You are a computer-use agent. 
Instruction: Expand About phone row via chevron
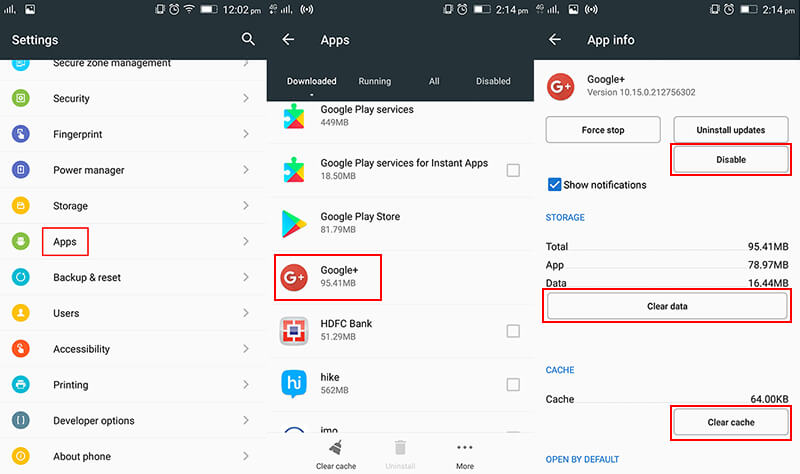246,456
